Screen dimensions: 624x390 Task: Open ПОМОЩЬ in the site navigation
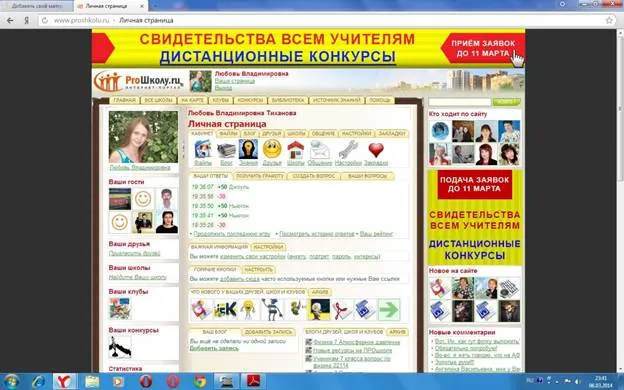tap(380, 100)
